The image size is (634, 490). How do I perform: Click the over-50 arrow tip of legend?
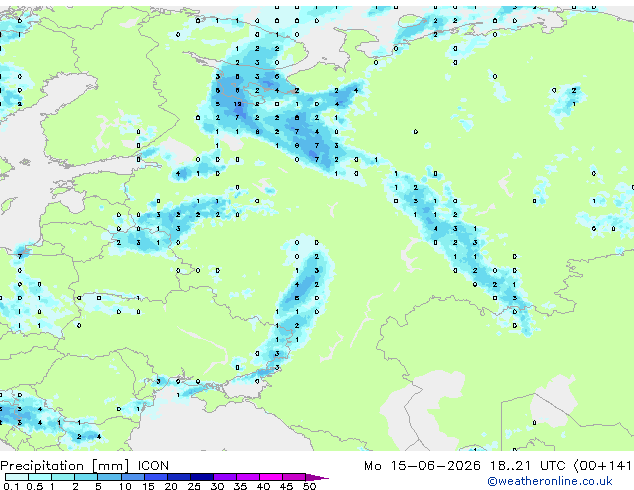[x=317, y=477]
